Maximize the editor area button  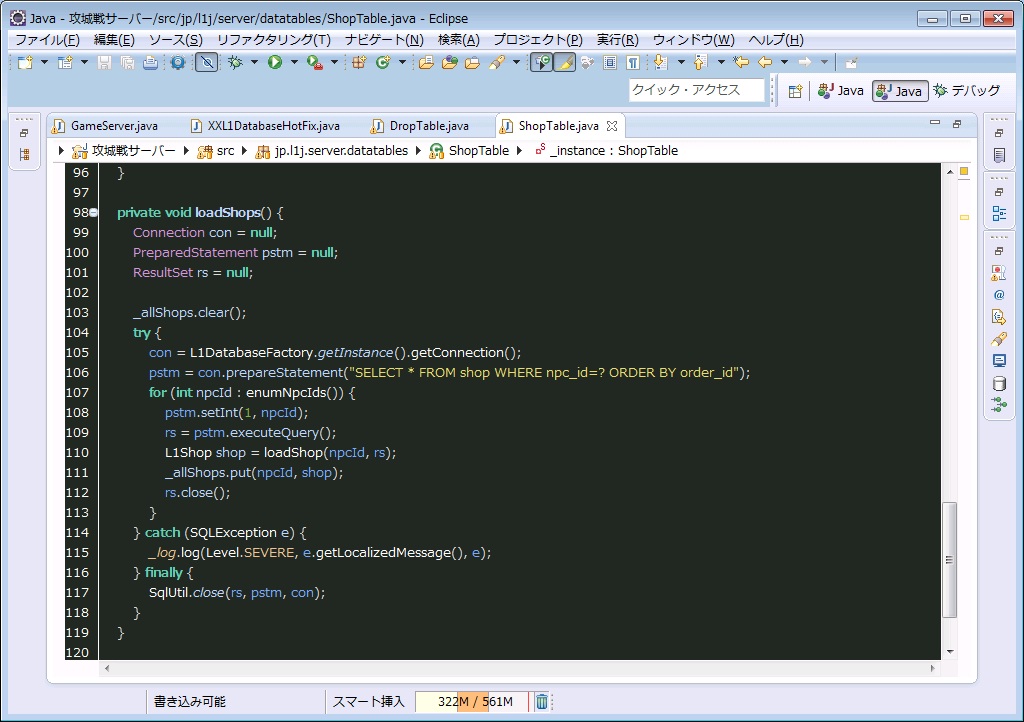pos(957,123)
